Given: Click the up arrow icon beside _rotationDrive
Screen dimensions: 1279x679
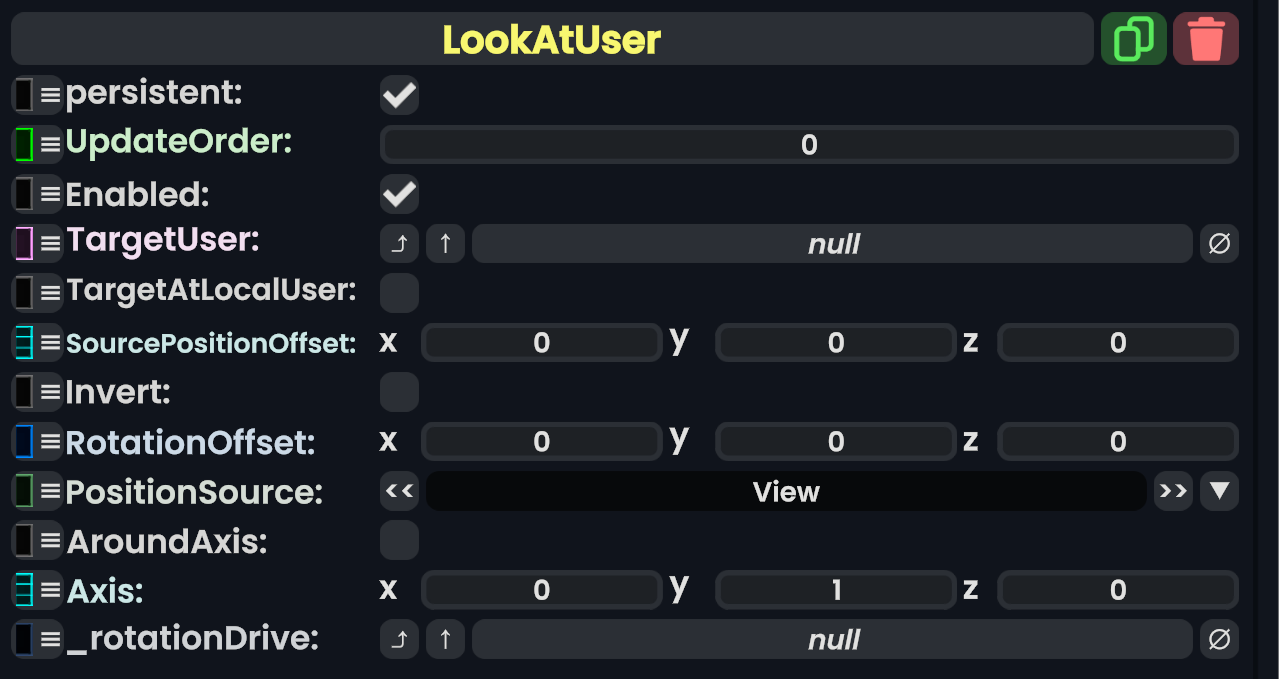Looking at the screenshot, I should click(x=445, y=640).
